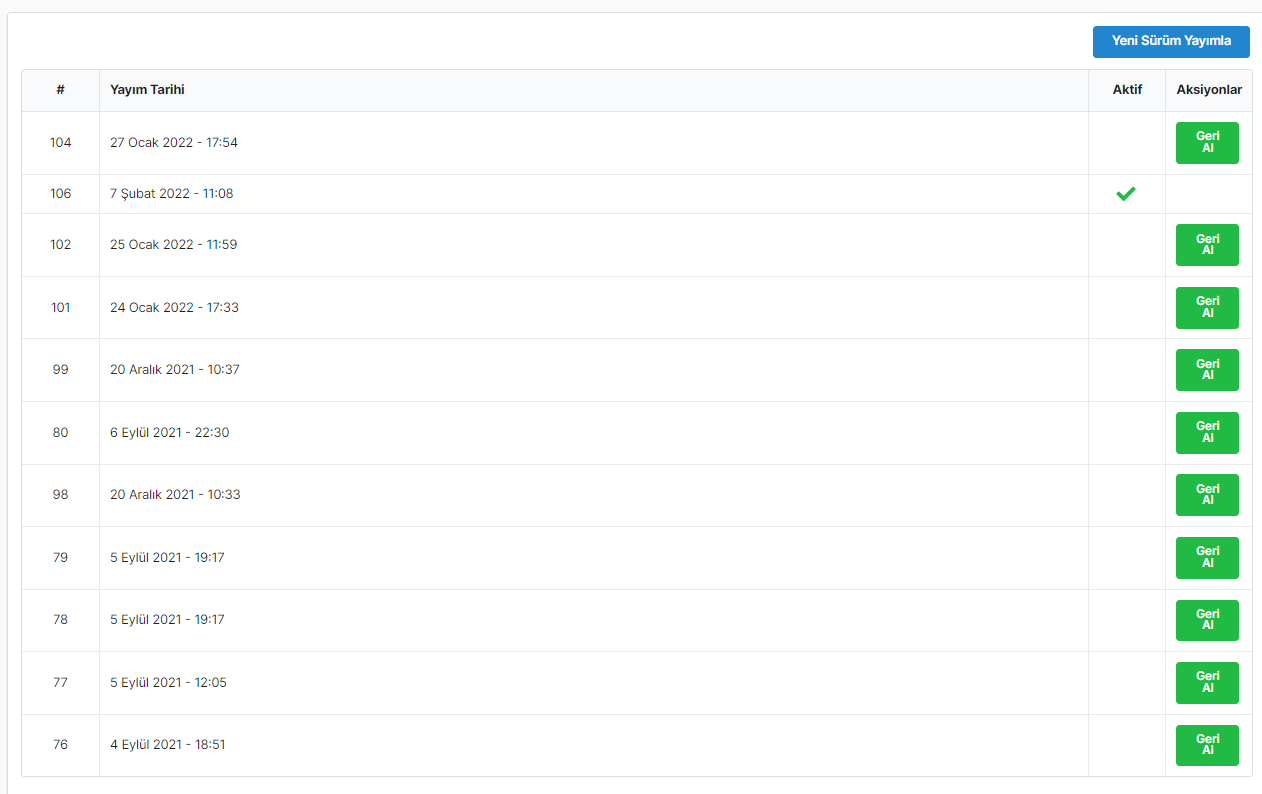Click Geri Al next to version 80
This screenshot has width=1262, height=794.
pyautogui.click(x=1207, y=433)
